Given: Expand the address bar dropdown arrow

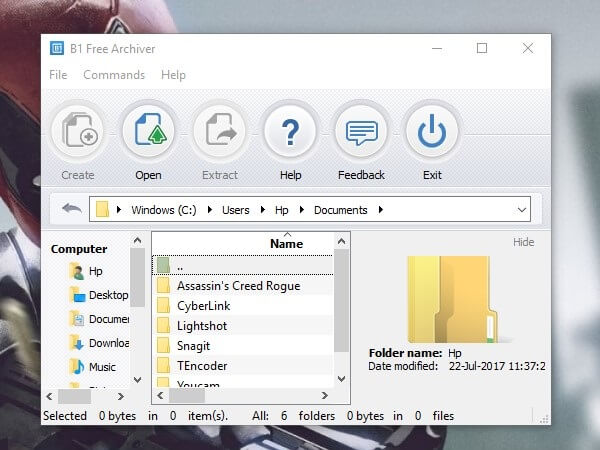Looking at the screenshot, I should click(522, 210).
